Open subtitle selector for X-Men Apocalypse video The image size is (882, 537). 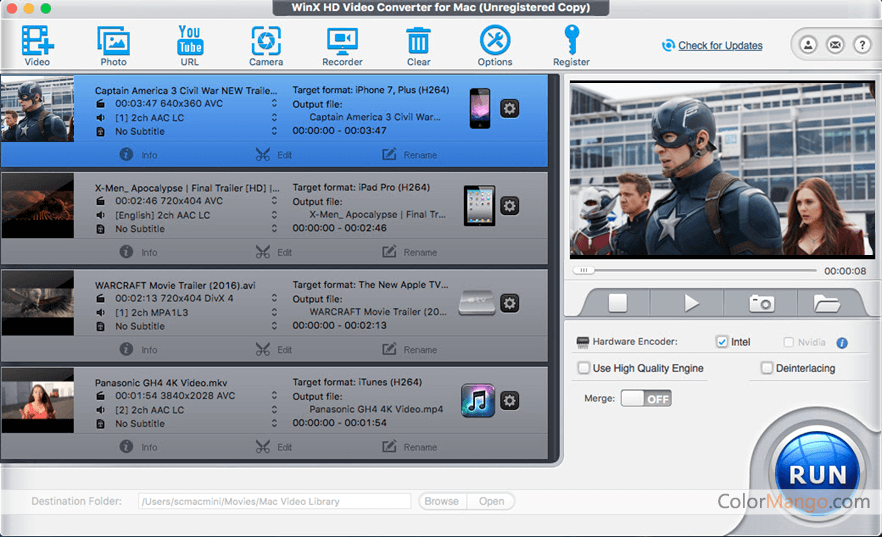[274, 229]
